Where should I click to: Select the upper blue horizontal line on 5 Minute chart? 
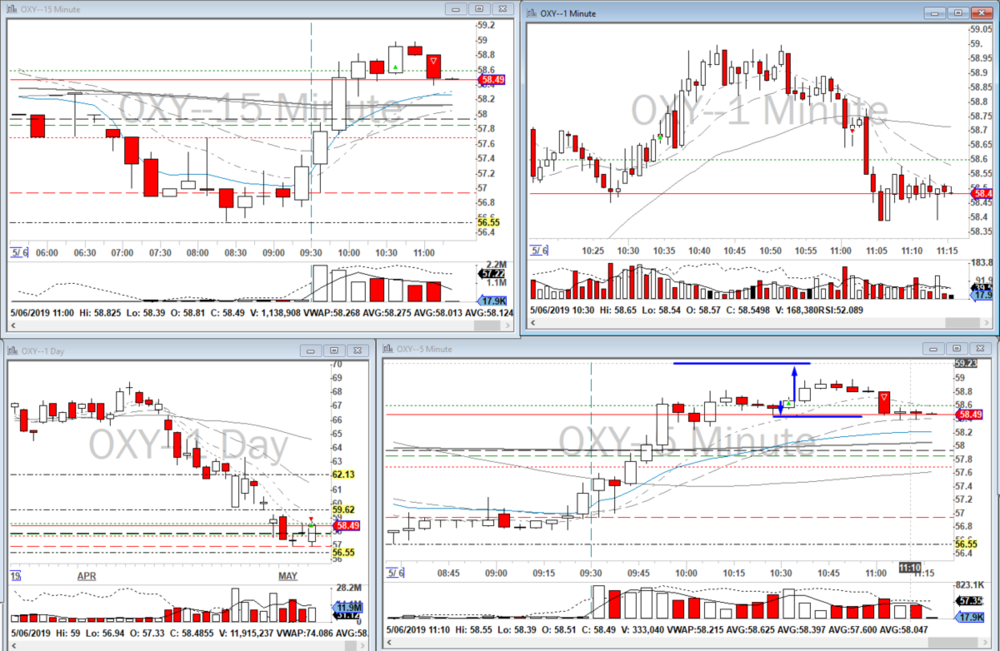(740, 363)
